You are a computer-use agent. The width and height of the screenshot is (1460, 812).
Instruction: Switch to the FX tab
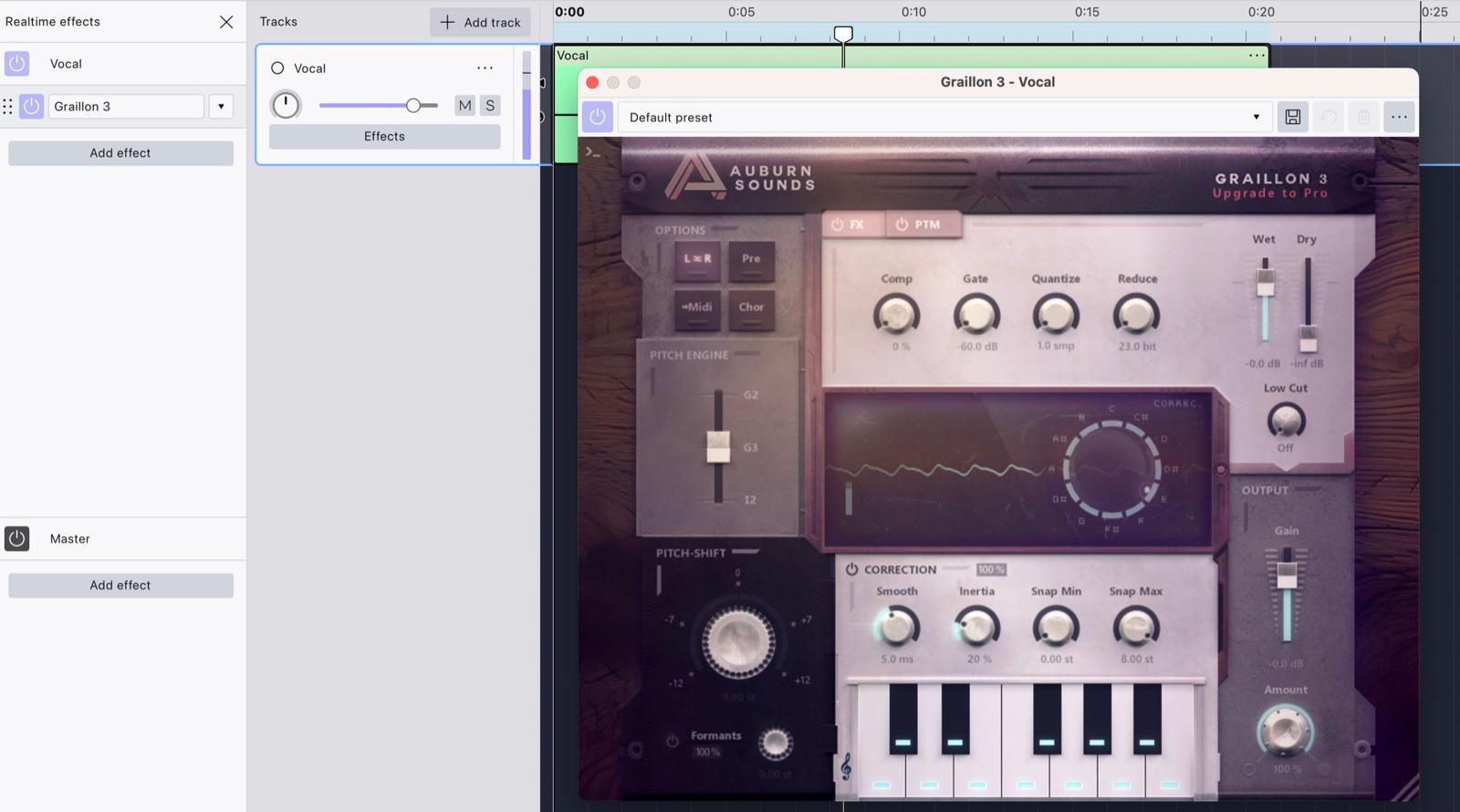click(x=852, y=224)
